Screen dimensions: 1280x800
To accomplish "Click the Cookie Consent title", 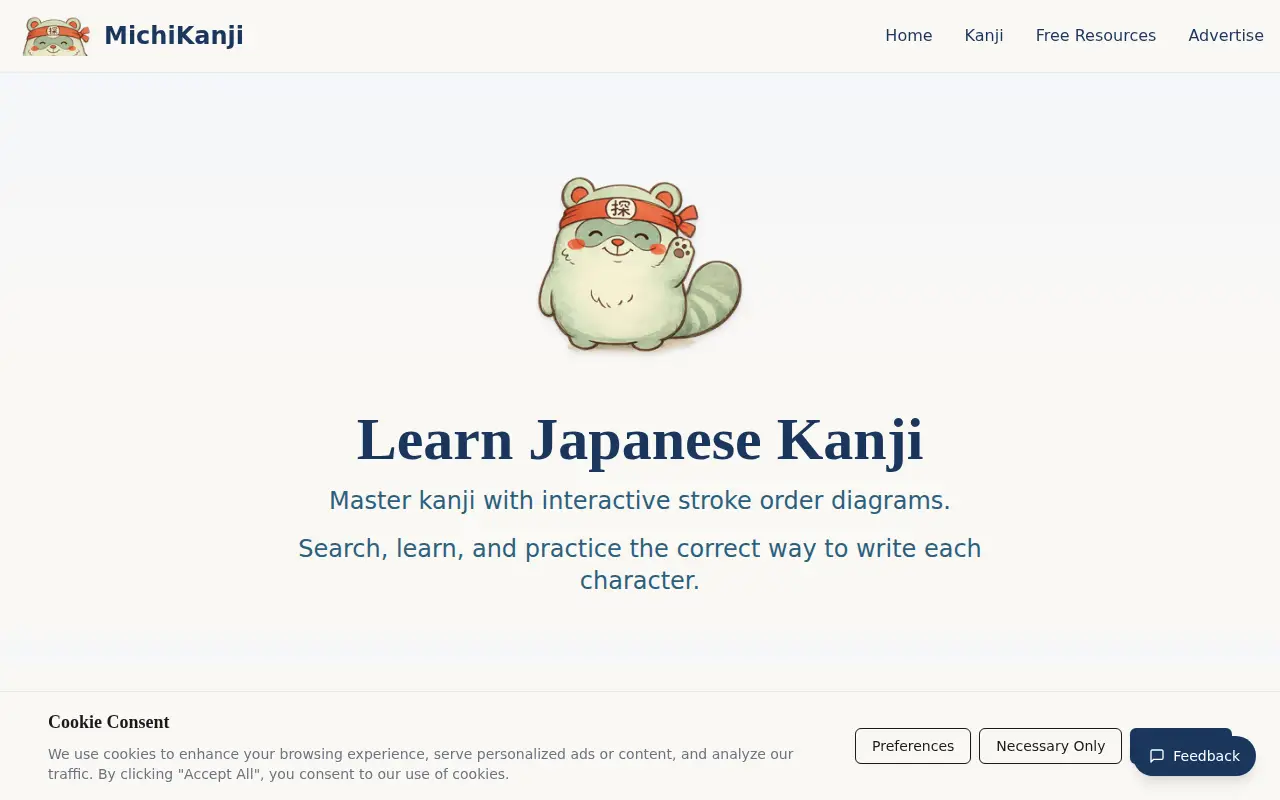I will coord(109,722).
